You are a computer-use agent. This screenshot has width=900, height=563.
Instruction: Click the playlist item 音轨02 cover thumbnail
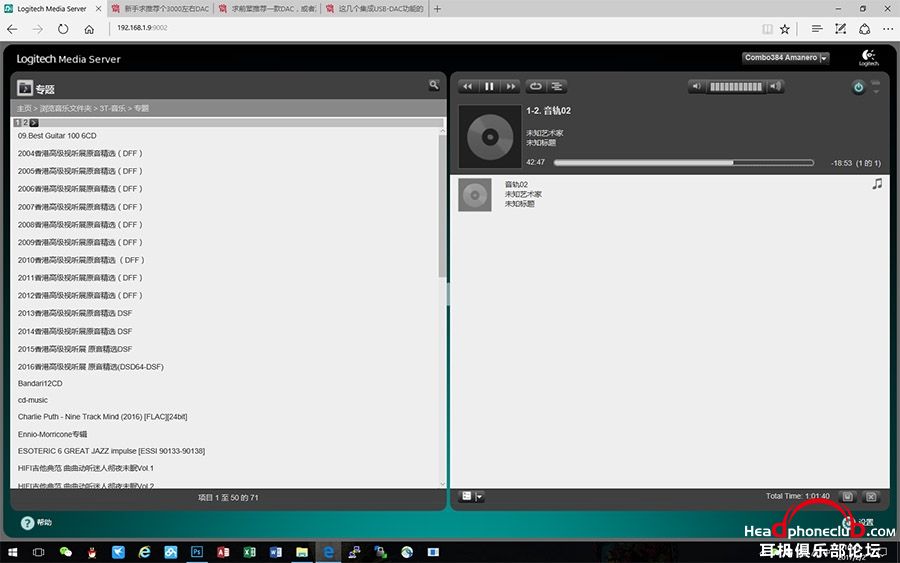tap(475, 195)
